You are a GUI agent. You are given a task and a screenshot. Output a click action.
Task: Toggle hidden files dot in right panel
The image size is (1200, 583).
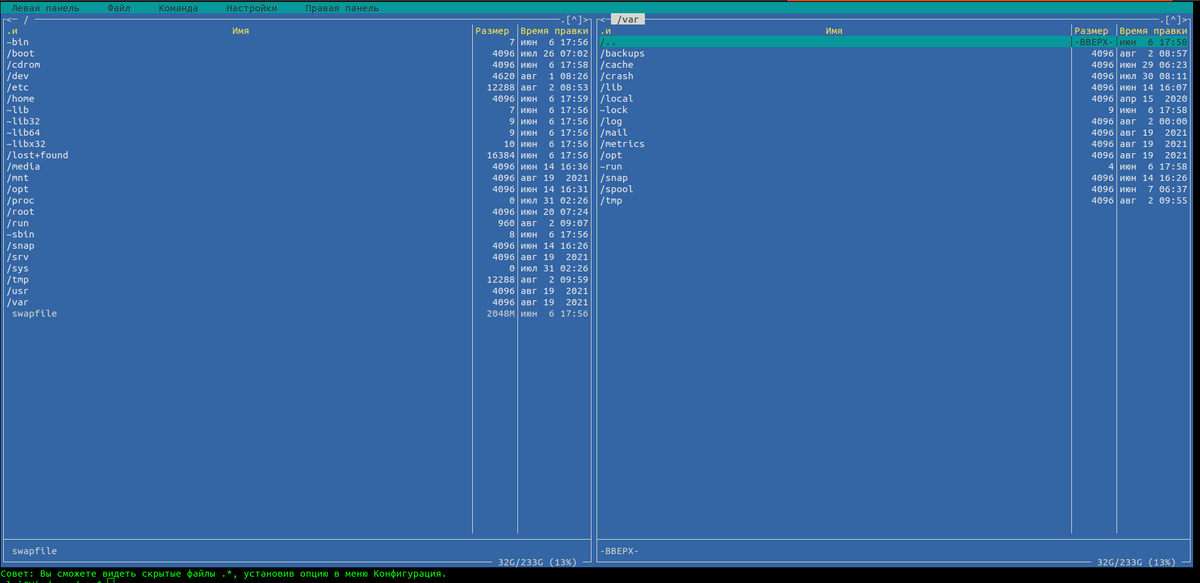click(x=1164, y=20)
